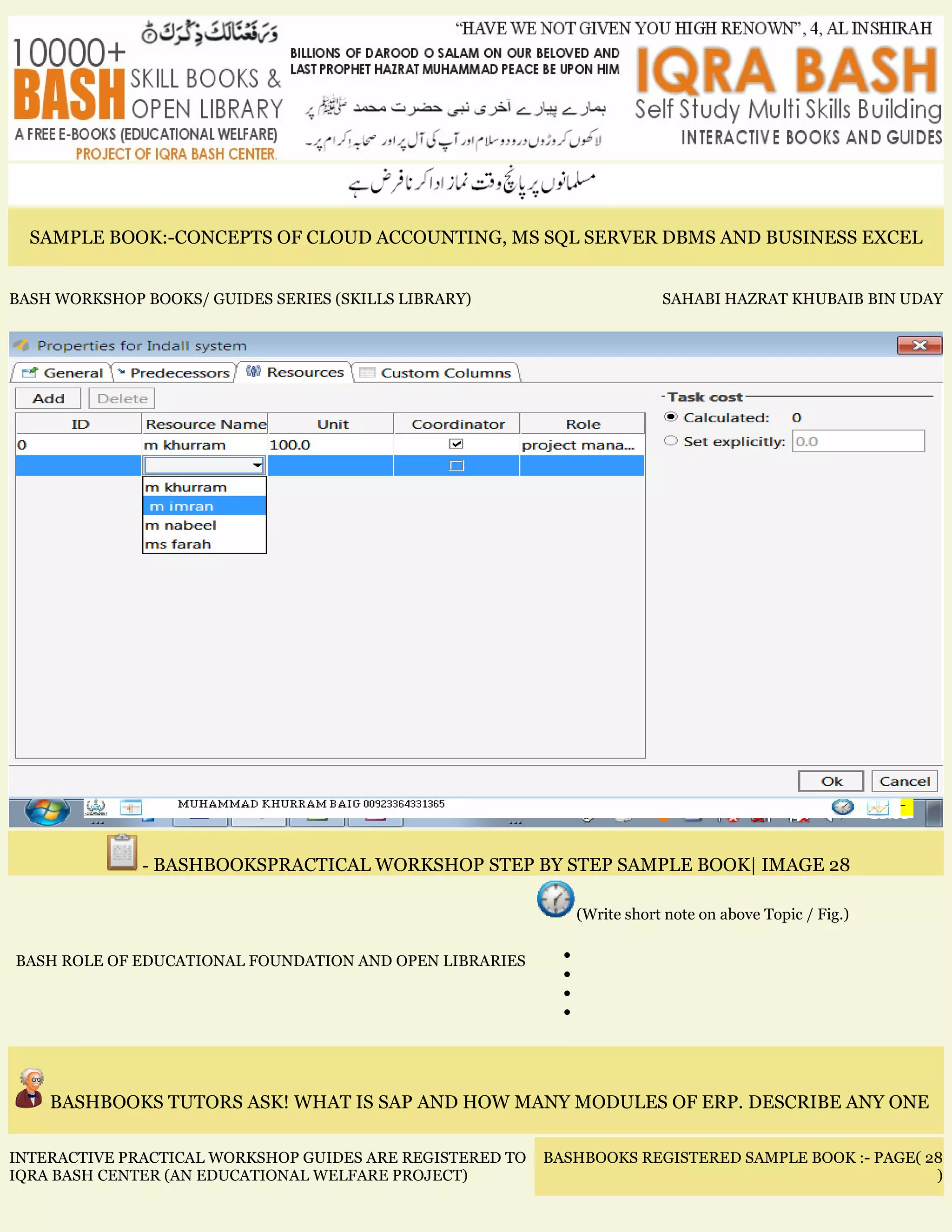Confirm with the Ok button
This screenshot has height=1232, width=952.
tap(831, 782)
